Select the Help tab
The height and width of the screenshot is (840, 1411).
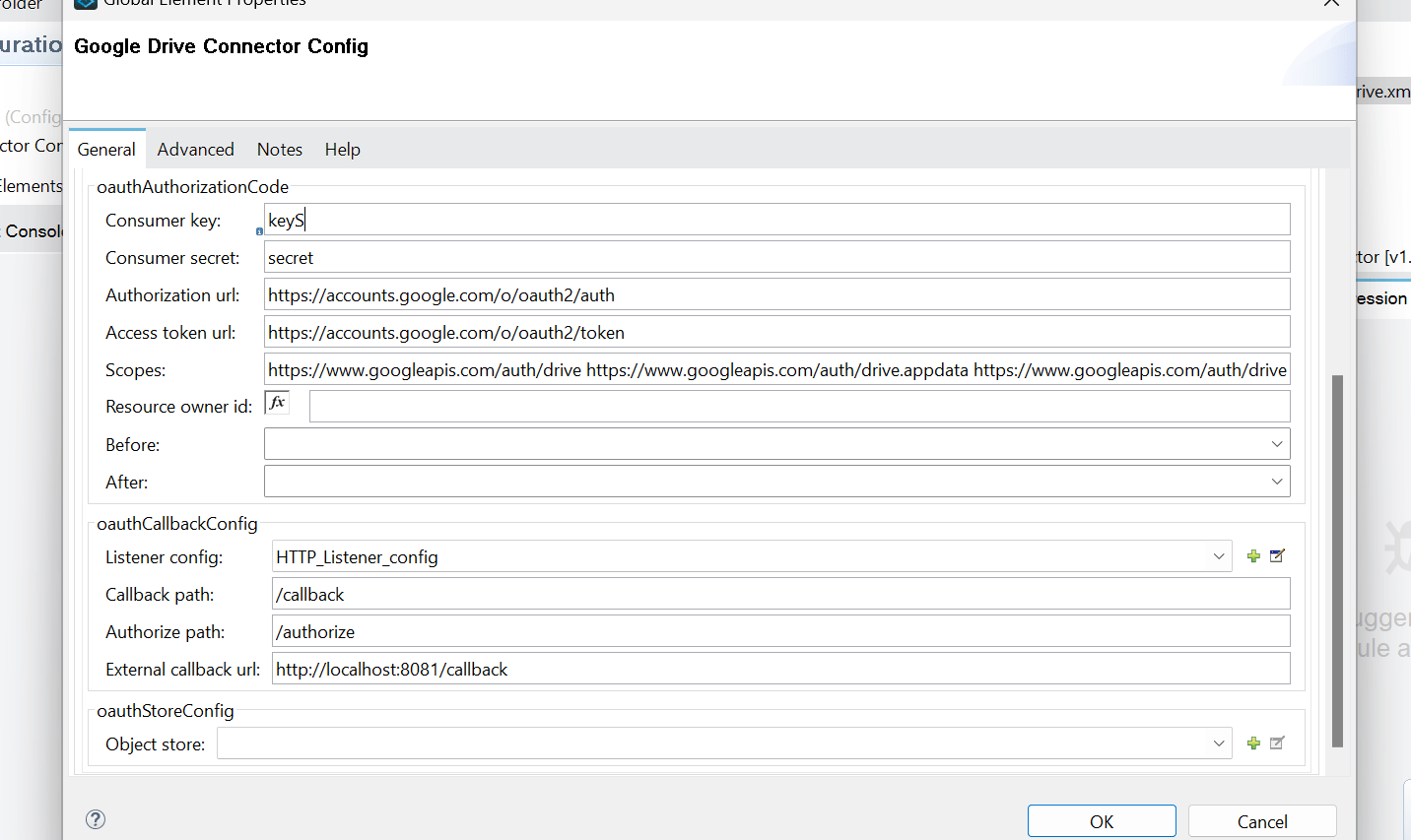[x=342, y=150]
